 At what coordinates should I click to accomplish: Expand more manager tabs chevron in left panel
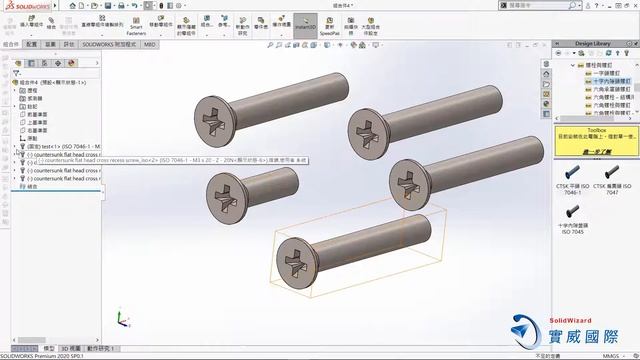pyautogui.click(x=97, y=63)
